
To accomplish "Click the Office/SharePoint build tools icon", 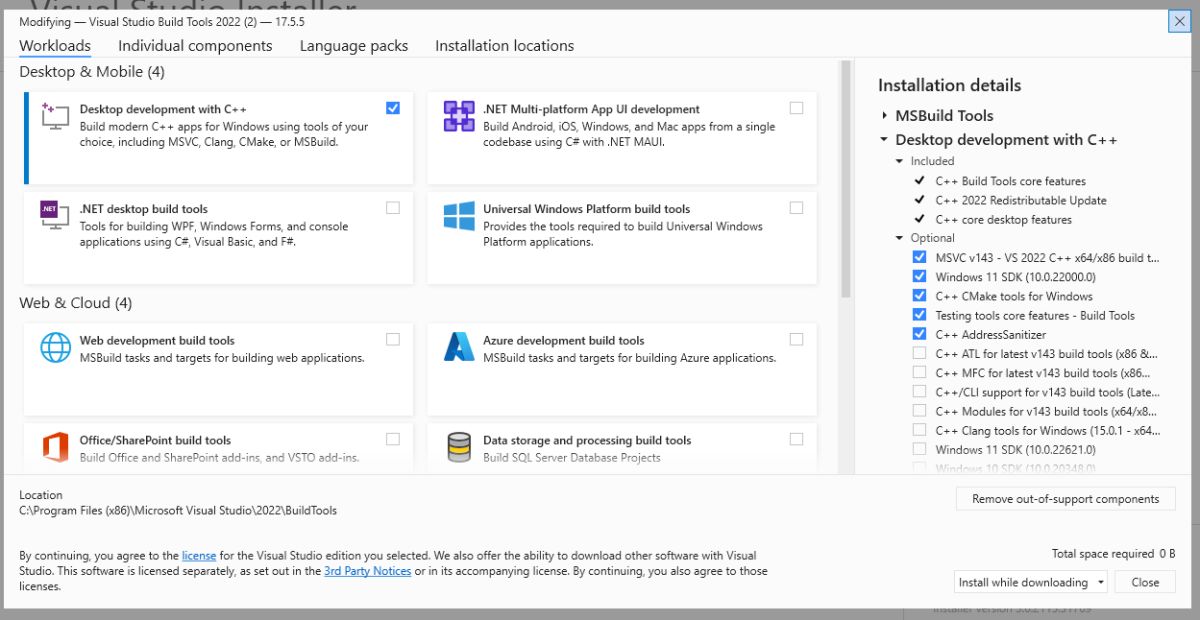I will point(55,447).
